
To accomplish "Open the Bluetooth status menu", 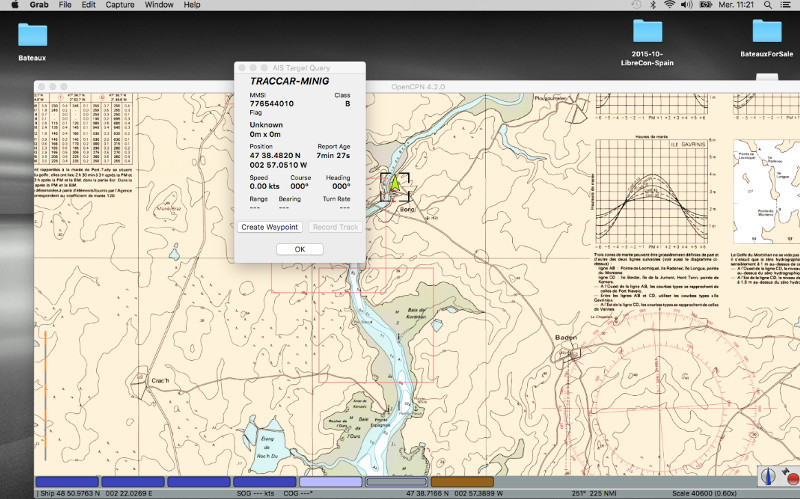I will [653, 5].
